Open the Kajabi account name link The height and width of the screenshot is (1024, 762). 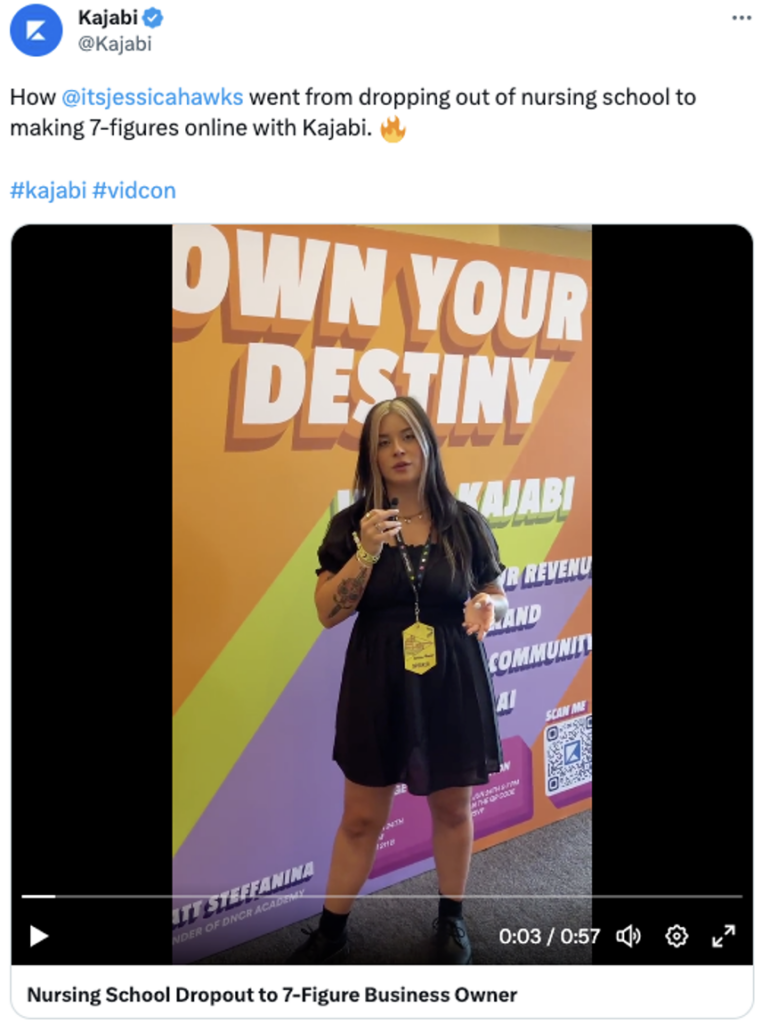coord(108,18)
